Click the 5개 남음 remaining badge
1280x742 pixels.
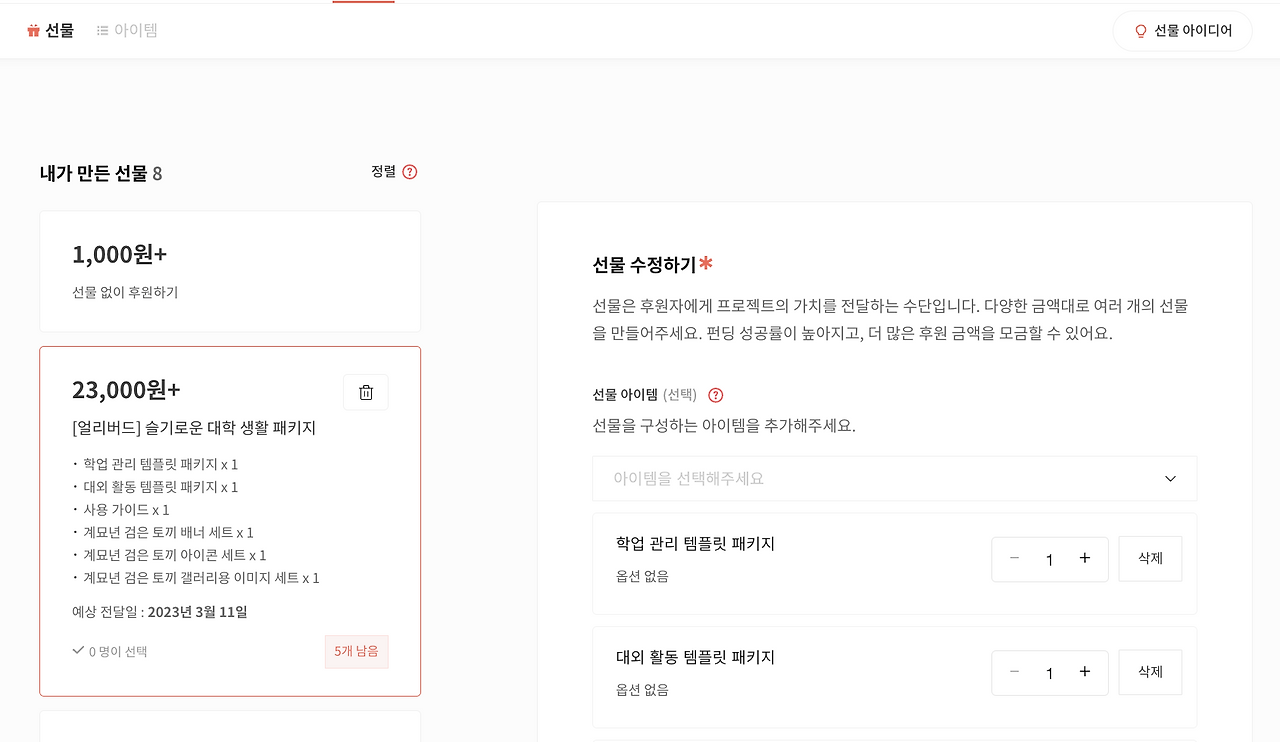[x=356, y=651]
